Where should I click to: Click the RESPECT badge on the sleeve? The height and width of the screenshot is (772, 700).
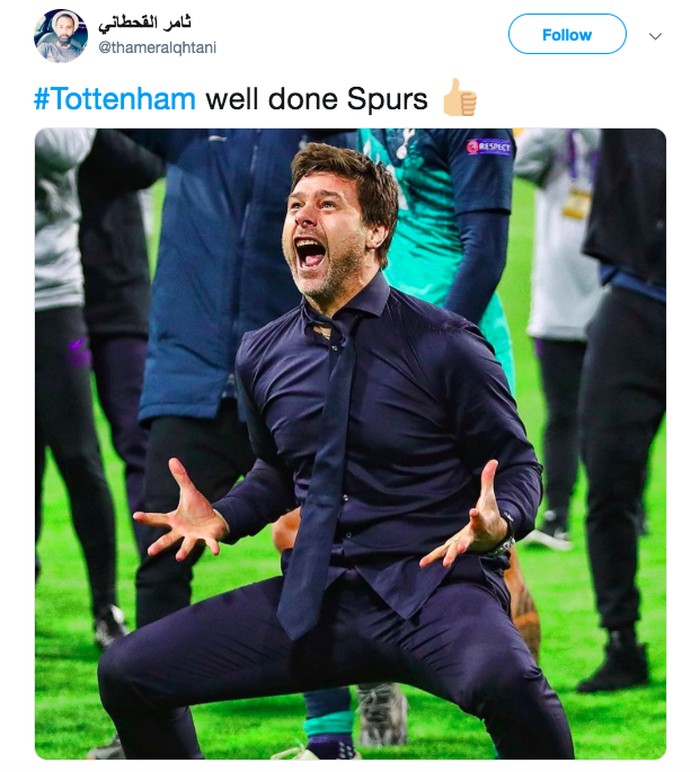pyautogui.click(x=488, y=147)
